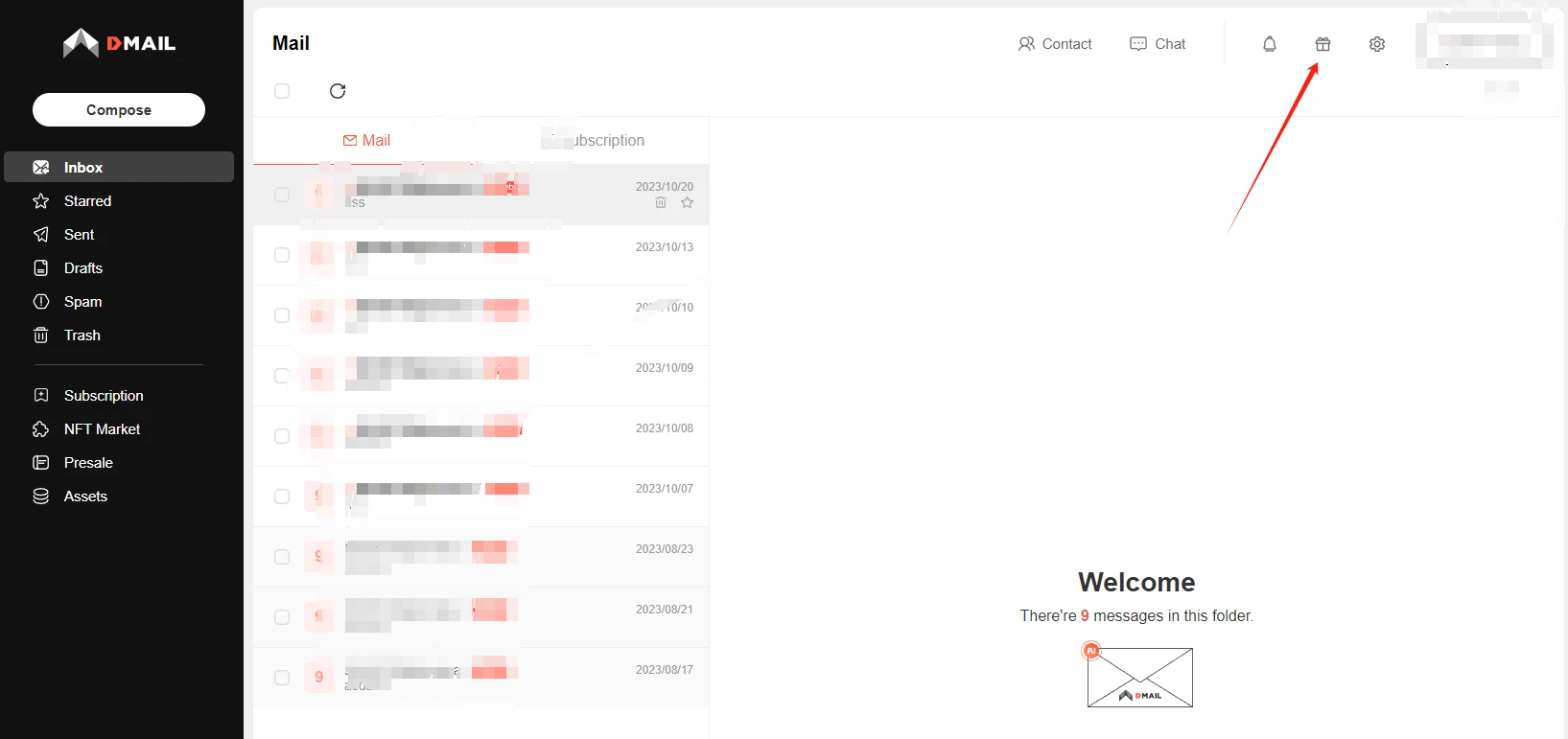Delete the 2023/10/20 message via trash icon
This screenshot has width=1568, height=739.
661,202
